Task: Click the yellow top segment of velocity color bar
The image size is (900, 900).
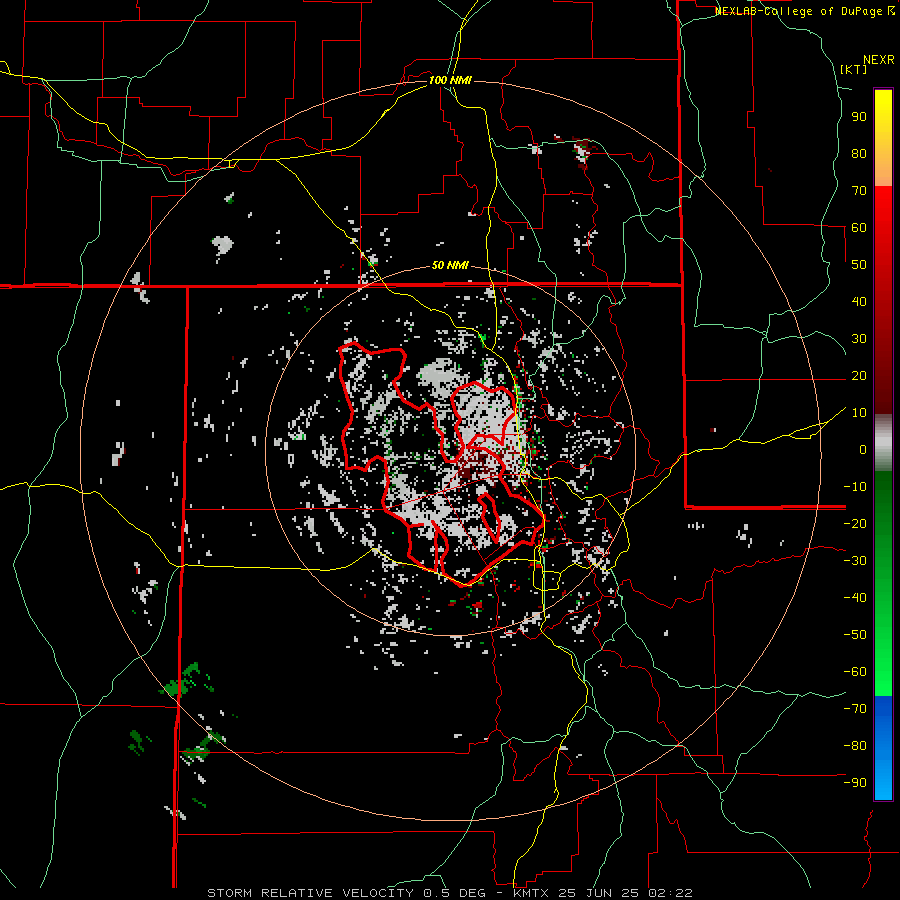Action: click(883, 138)
